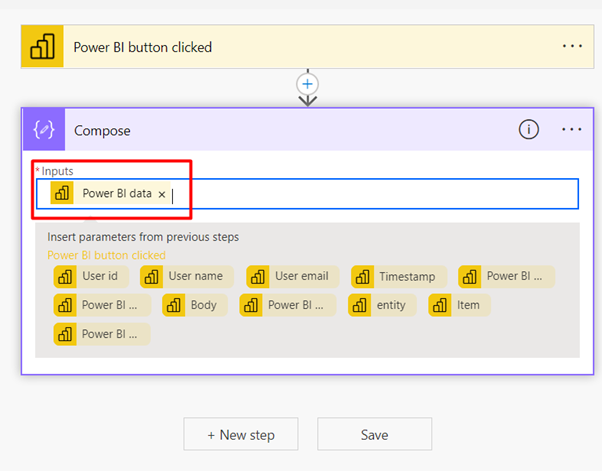
Task: Insert the last-row Power BI token
Action: pyautogui.click(x=102, y=334)
